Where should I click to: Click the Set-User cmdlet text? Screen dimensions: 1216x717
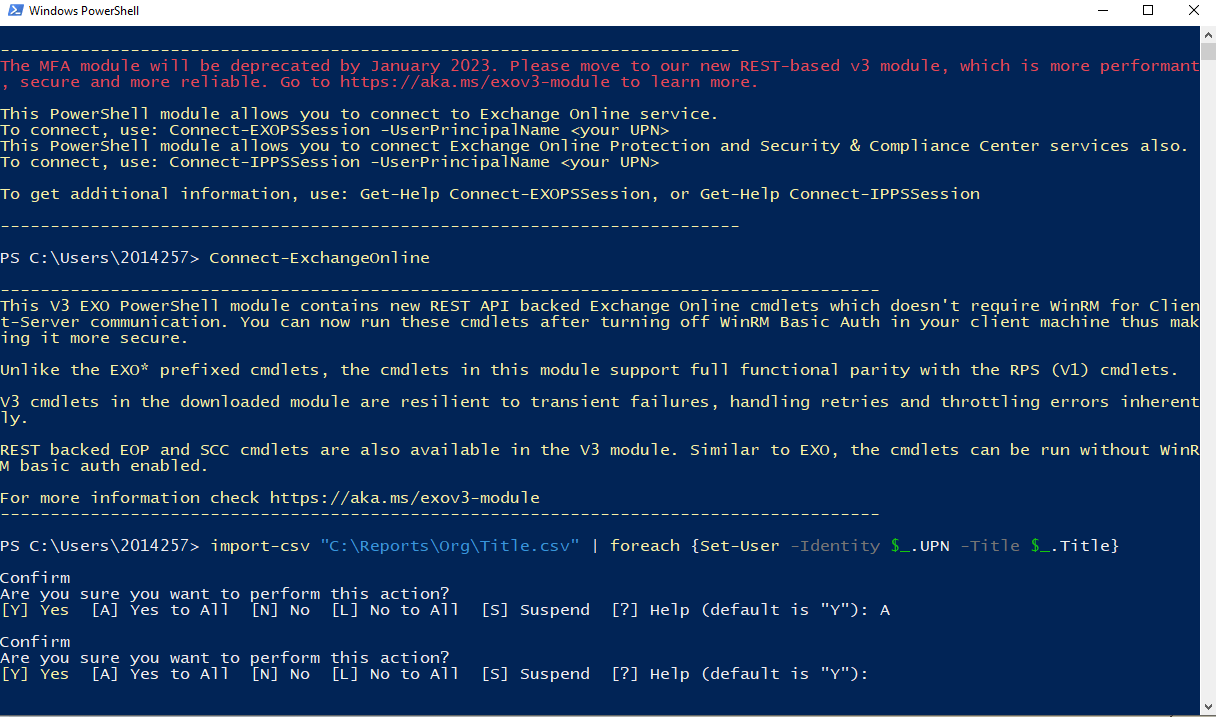click(x=739, y=546)
